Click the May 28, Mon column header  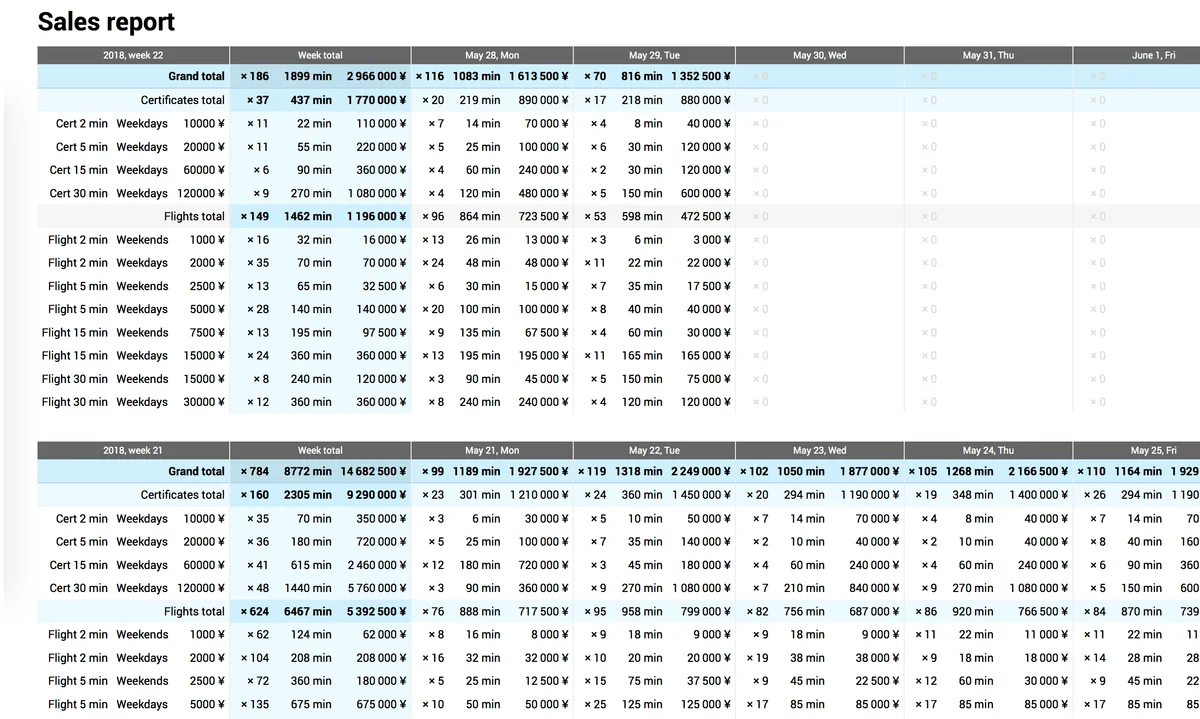491,55
